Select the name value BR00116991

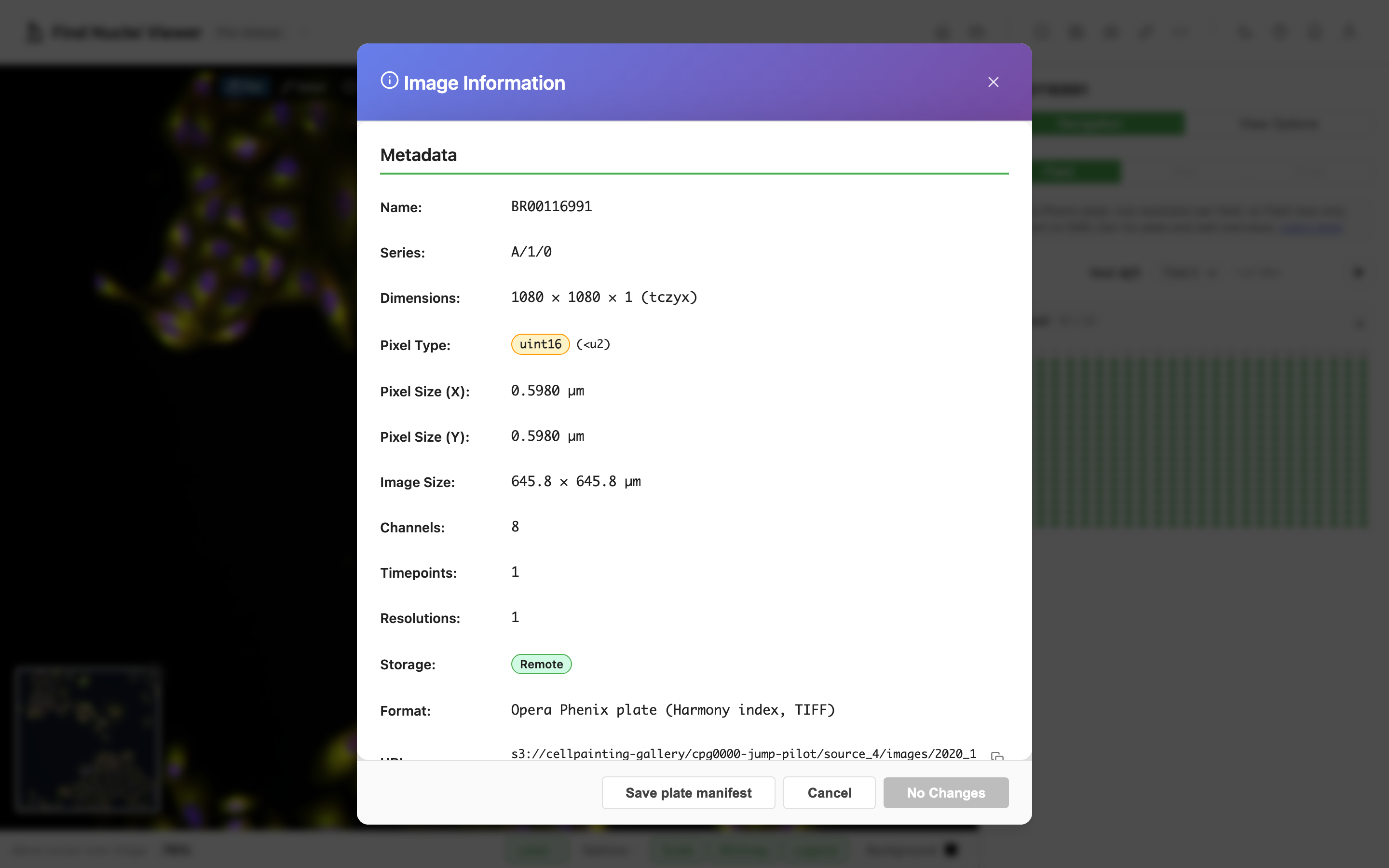coord(551,206)
